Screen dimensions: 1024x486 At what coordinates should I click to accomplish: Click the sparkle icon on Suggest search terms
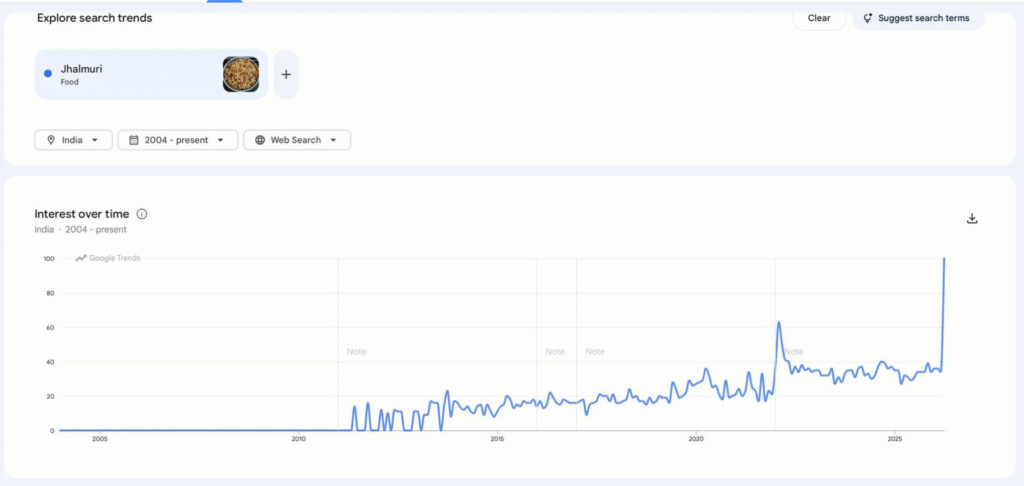click(867, 18)
